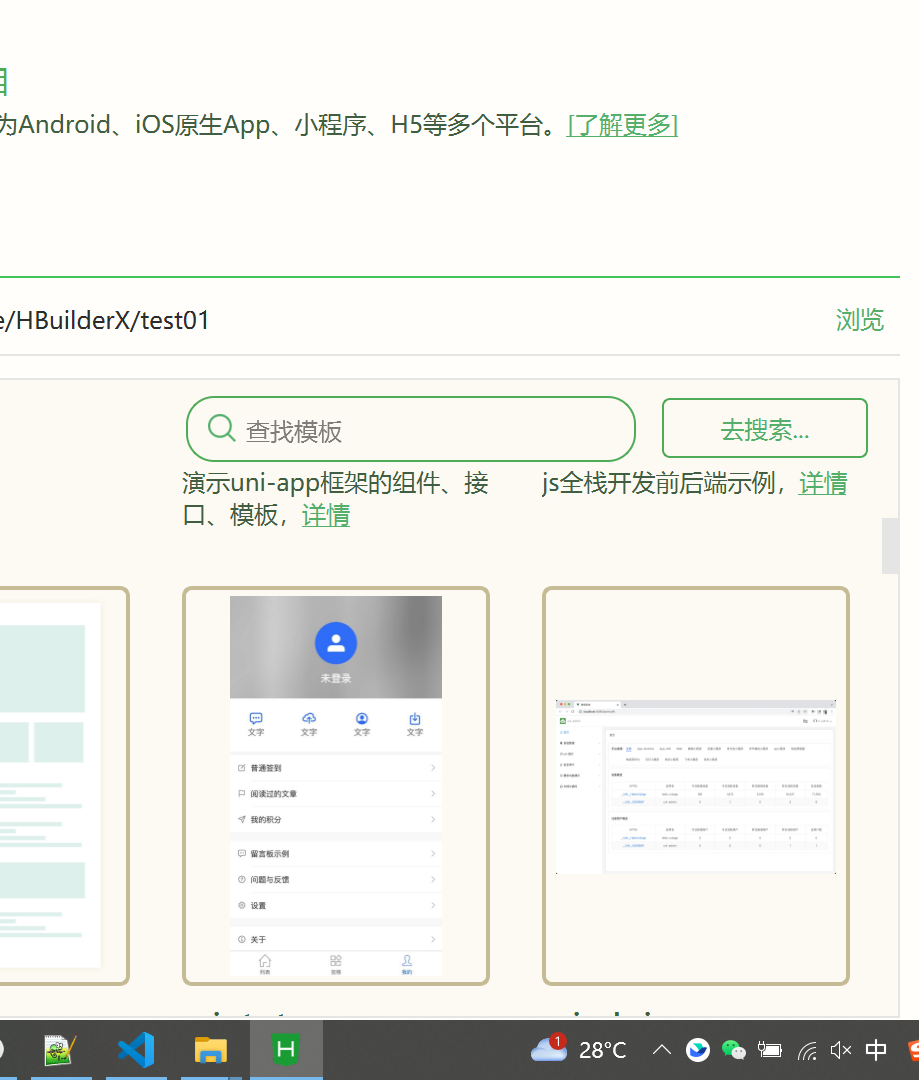
Task: Open the Wi-Fi network tray icon
Action: (807, 1050)
